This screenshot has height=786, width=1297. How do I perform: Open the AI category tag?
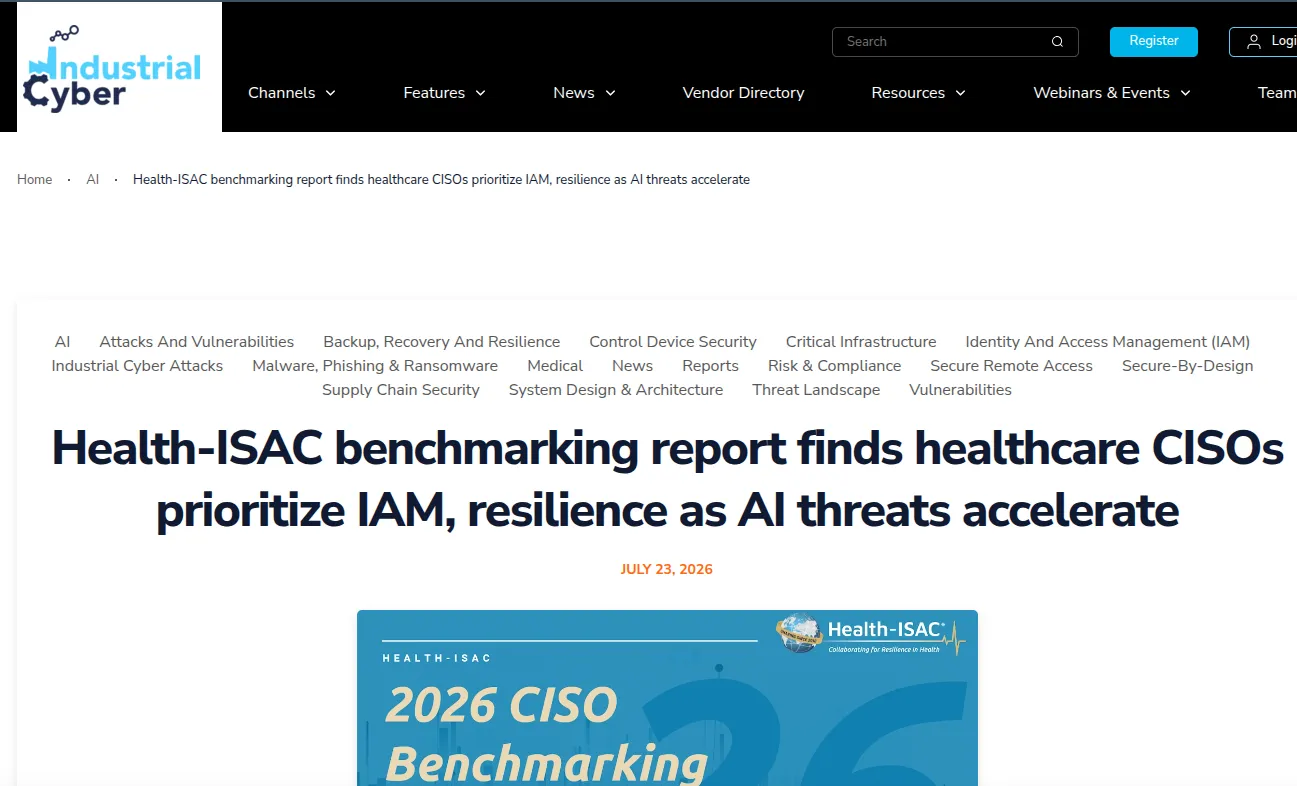coord(63,342)
